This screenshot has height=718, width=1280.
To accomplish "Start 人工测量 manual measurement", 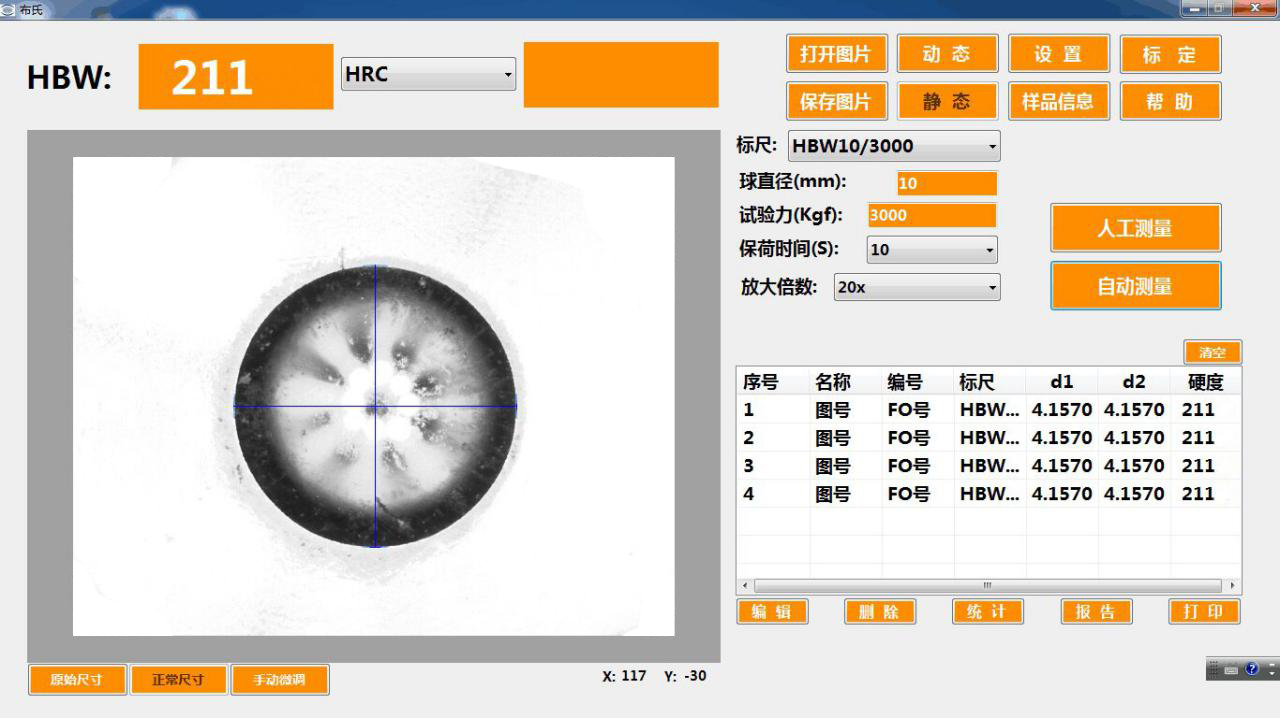I will 1135,228.
